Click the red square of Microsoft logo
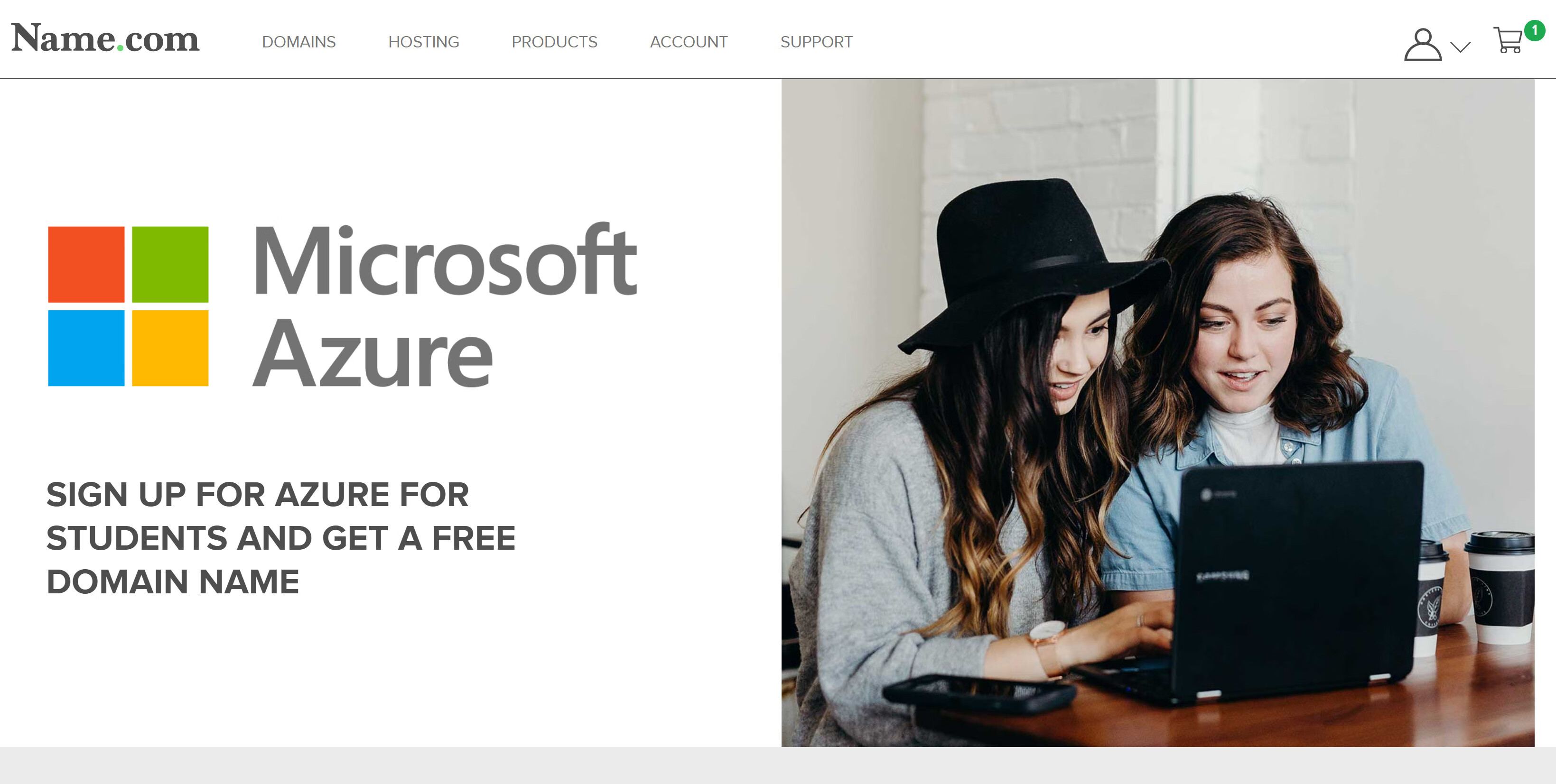The width and height of the screenshot is (1556, 784). pyautogui.click(x=86, y=264)
